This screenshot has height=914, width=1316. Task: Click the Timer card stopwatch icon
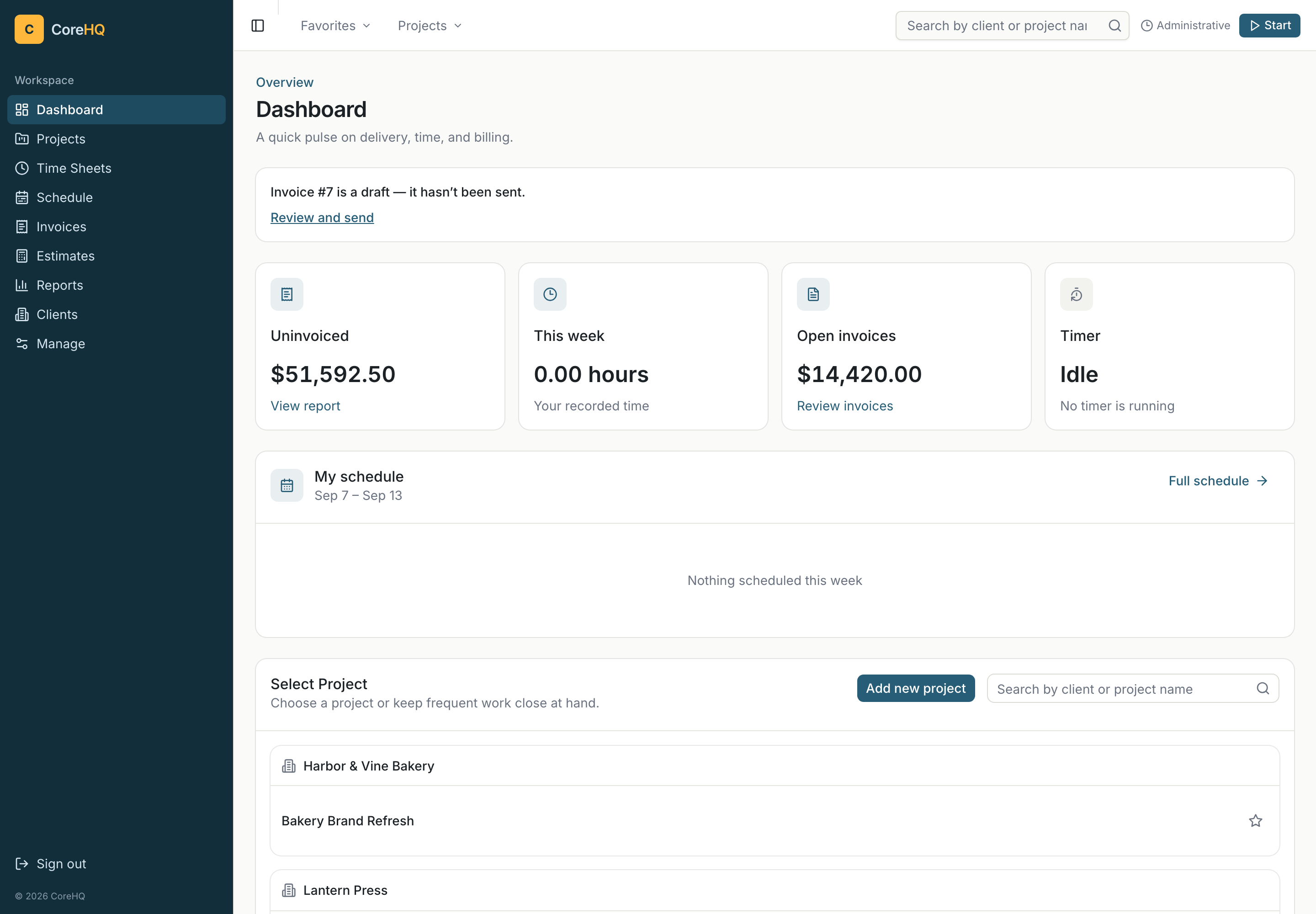(x=1076, y=294)
